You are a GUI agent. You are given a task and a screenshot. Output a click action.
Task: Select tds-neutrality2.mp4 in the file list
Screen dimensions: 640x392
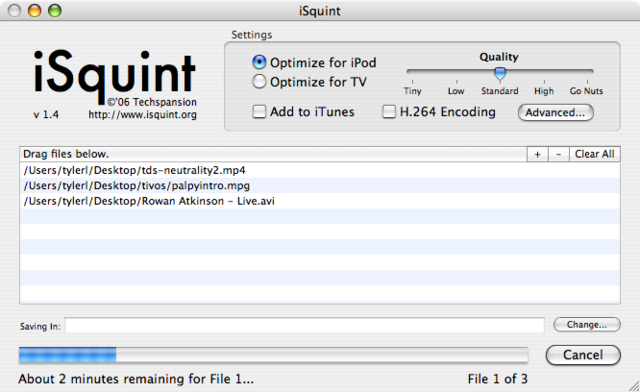[x=320, y=170]
